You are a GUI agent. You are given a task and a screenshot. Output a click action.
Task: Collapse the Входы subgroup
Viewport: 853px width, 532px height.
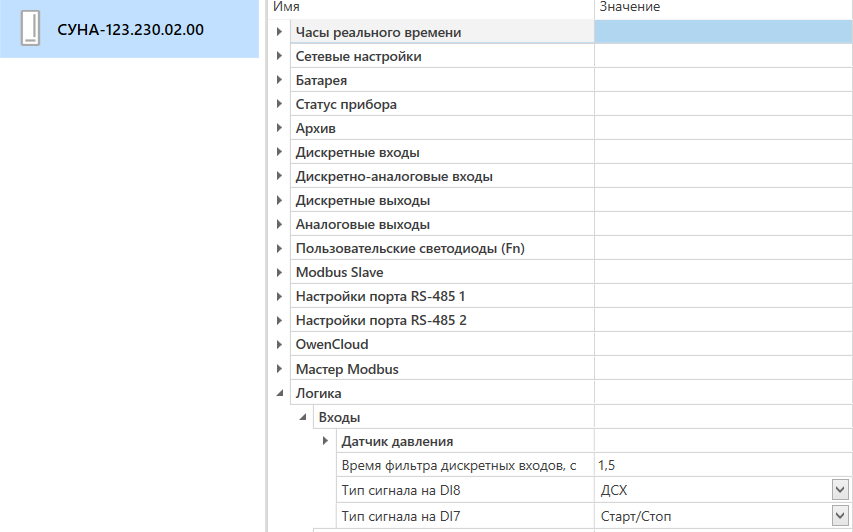click(302, 417)
